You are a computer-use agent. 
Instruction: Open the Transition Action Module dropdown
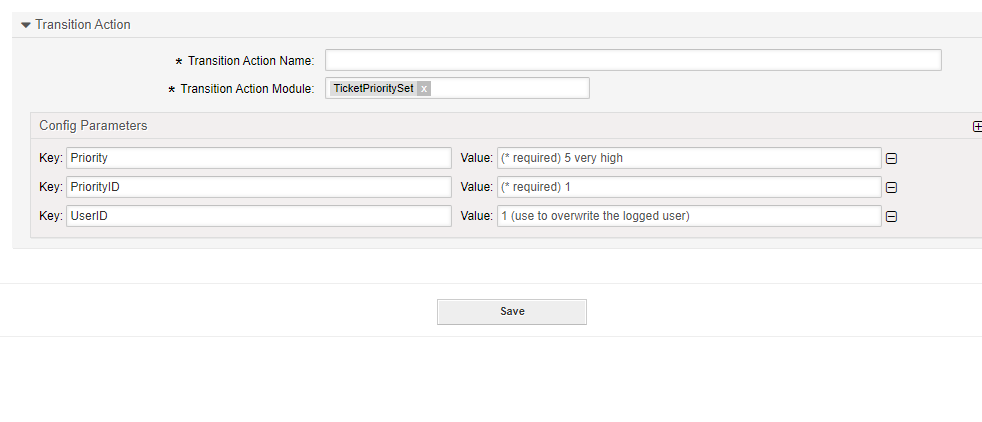pyautogui.click(x=510, y=89)
